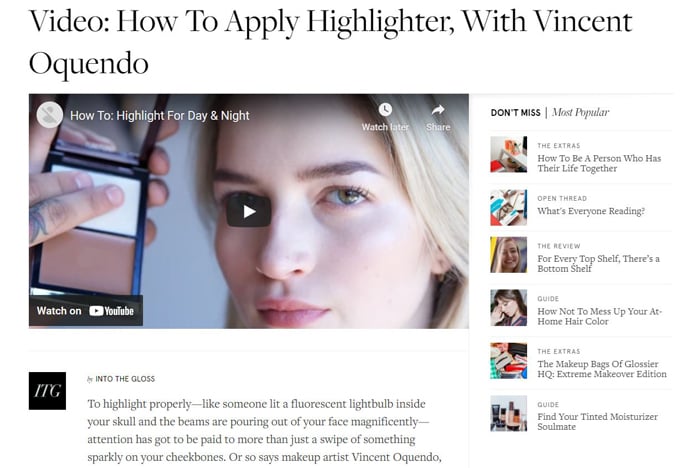Open 'Find Your Tinted Moisturizer Soulmate'
Image resolution: width=700 pixels, height=468 pixels.
tap(597, 422)
